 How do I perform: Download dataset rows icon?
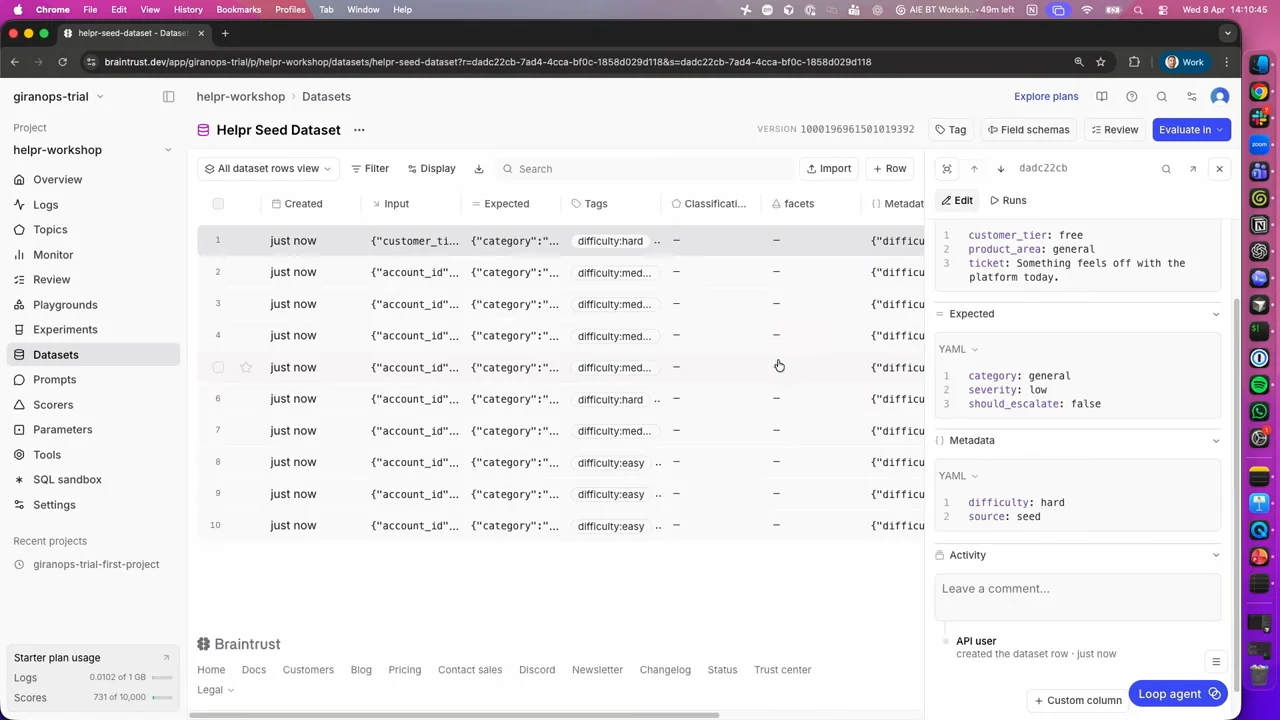pos(479,169)
